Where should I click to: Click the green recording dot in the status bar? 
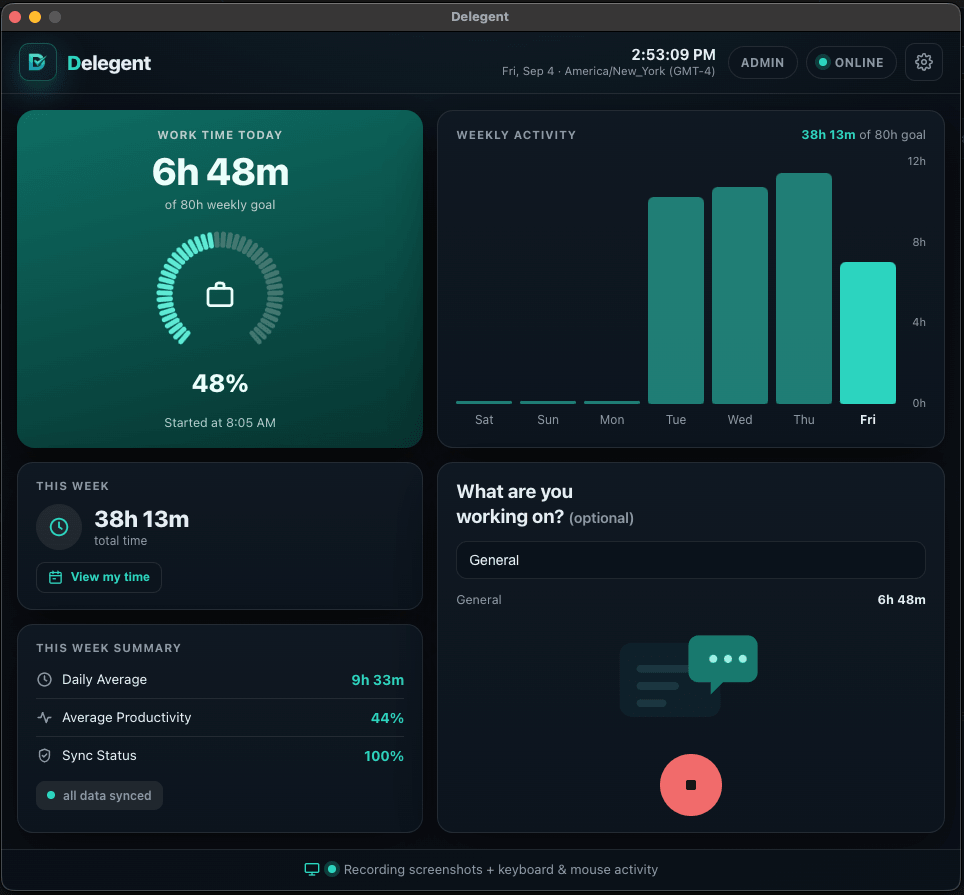[332, 869]
